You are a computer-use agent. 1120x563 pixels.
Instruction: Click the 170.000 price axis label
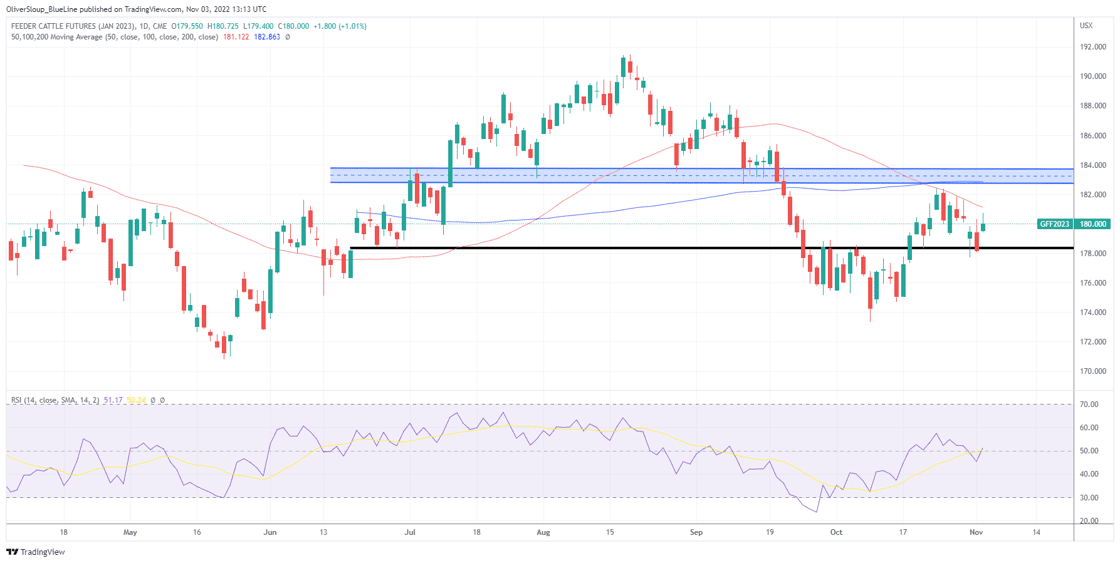[x=1093, y=372]
